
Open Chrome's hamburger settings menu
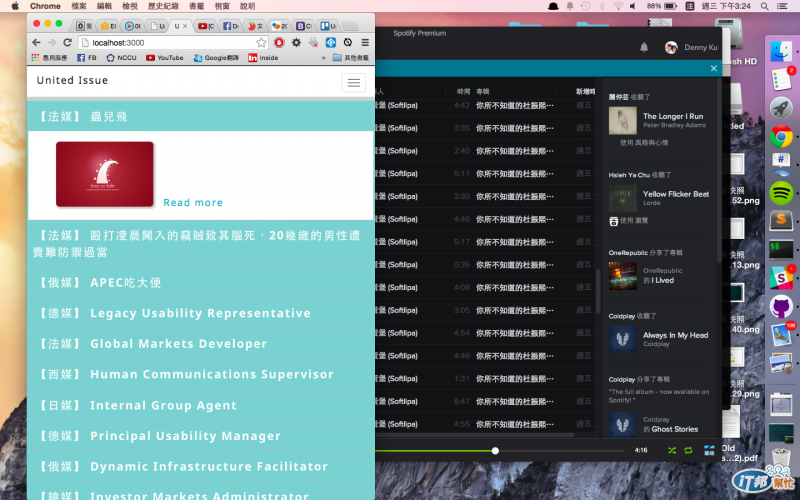(x=365, y=42)
